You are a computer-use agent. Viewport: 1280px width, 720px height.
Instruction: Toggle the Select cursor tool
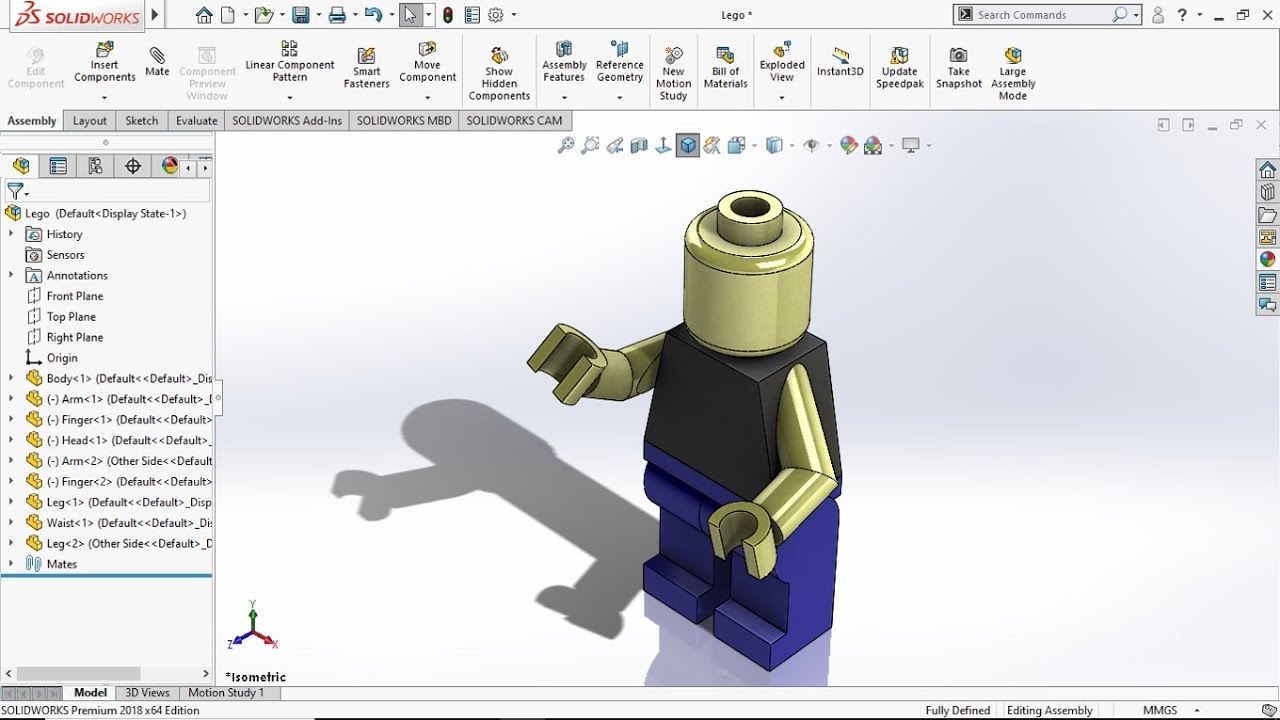click(410, 15)
